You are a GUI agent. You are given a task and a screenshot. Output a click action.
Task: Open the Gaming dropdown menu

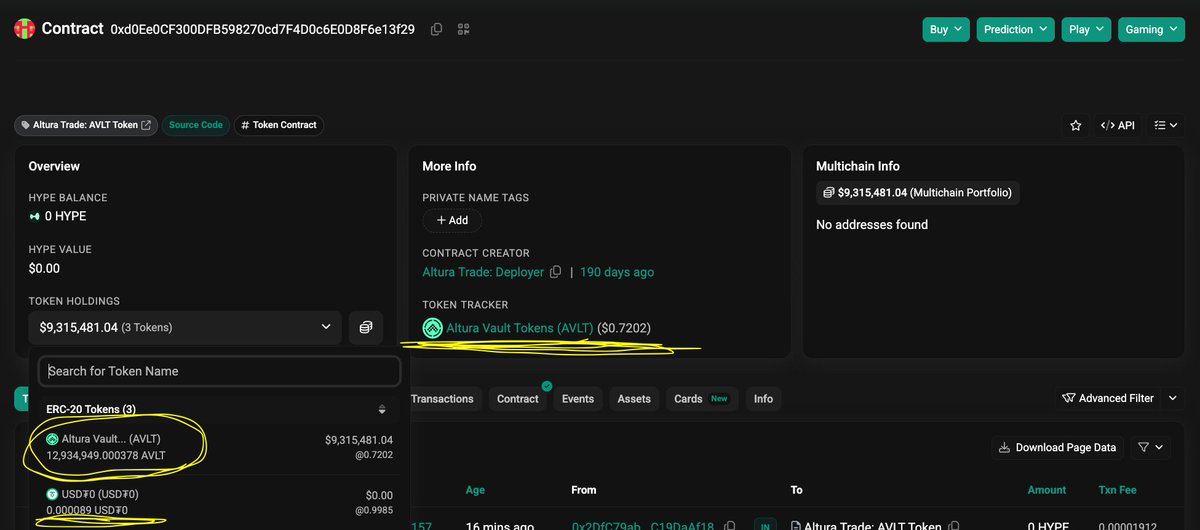(1151, 29)
